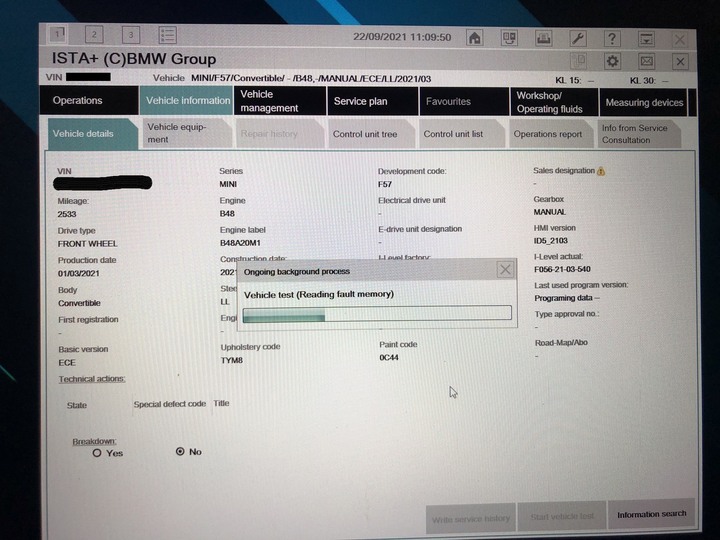Image resolution: width=720 pixels, height=540 pixels.
Task: Switch to the Operations report tab
Action: click(x=551, y=134)
